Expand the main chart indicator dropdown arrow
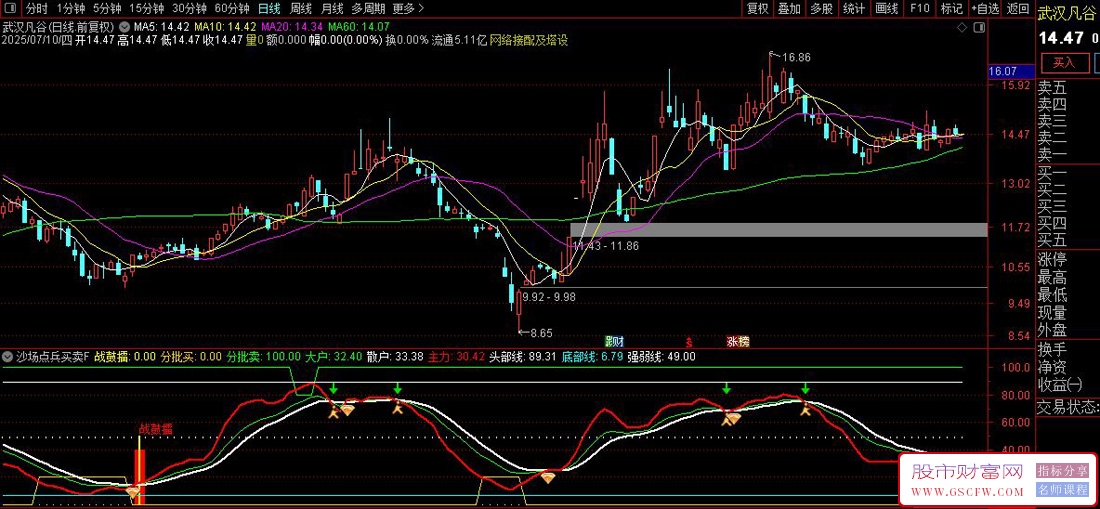1100x509 pixels. [x=124, y=27]
